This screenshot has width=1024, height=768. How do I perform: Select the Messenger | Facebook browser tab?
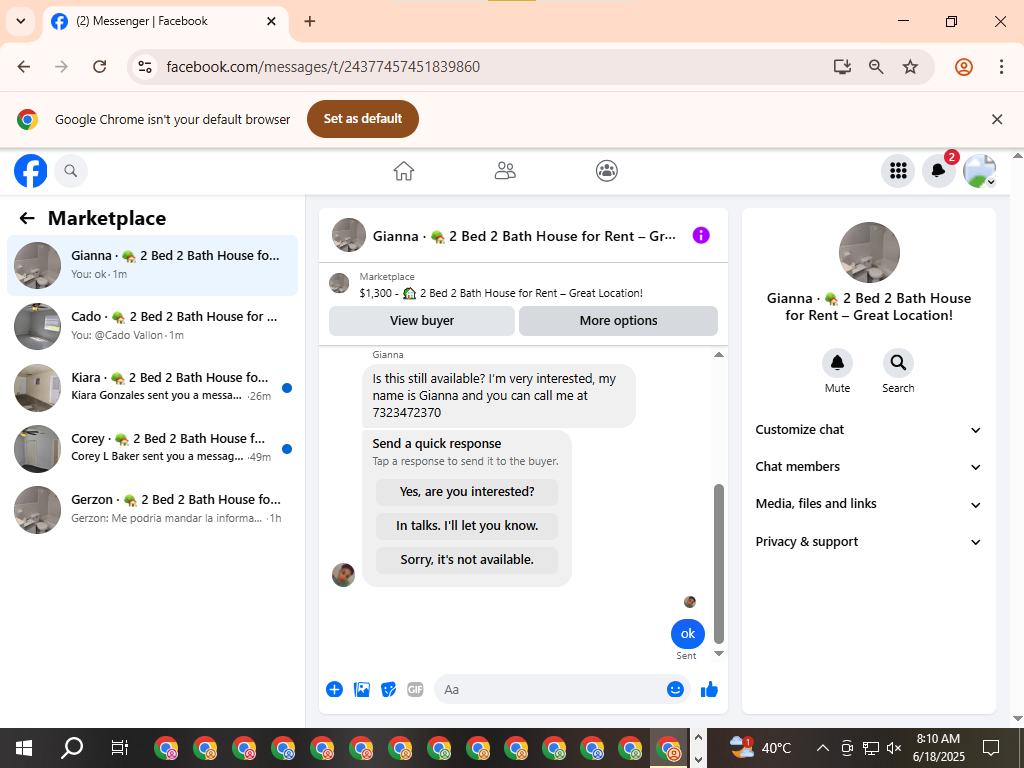[166, 22]
